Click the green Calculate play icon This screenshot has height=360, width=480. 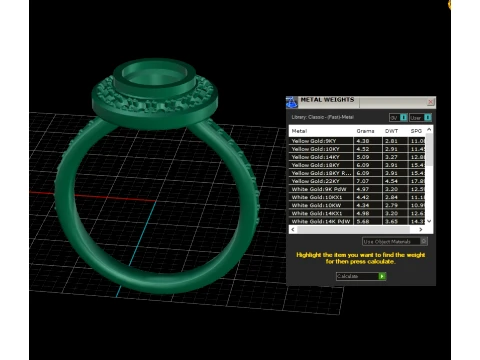[382, 276]
